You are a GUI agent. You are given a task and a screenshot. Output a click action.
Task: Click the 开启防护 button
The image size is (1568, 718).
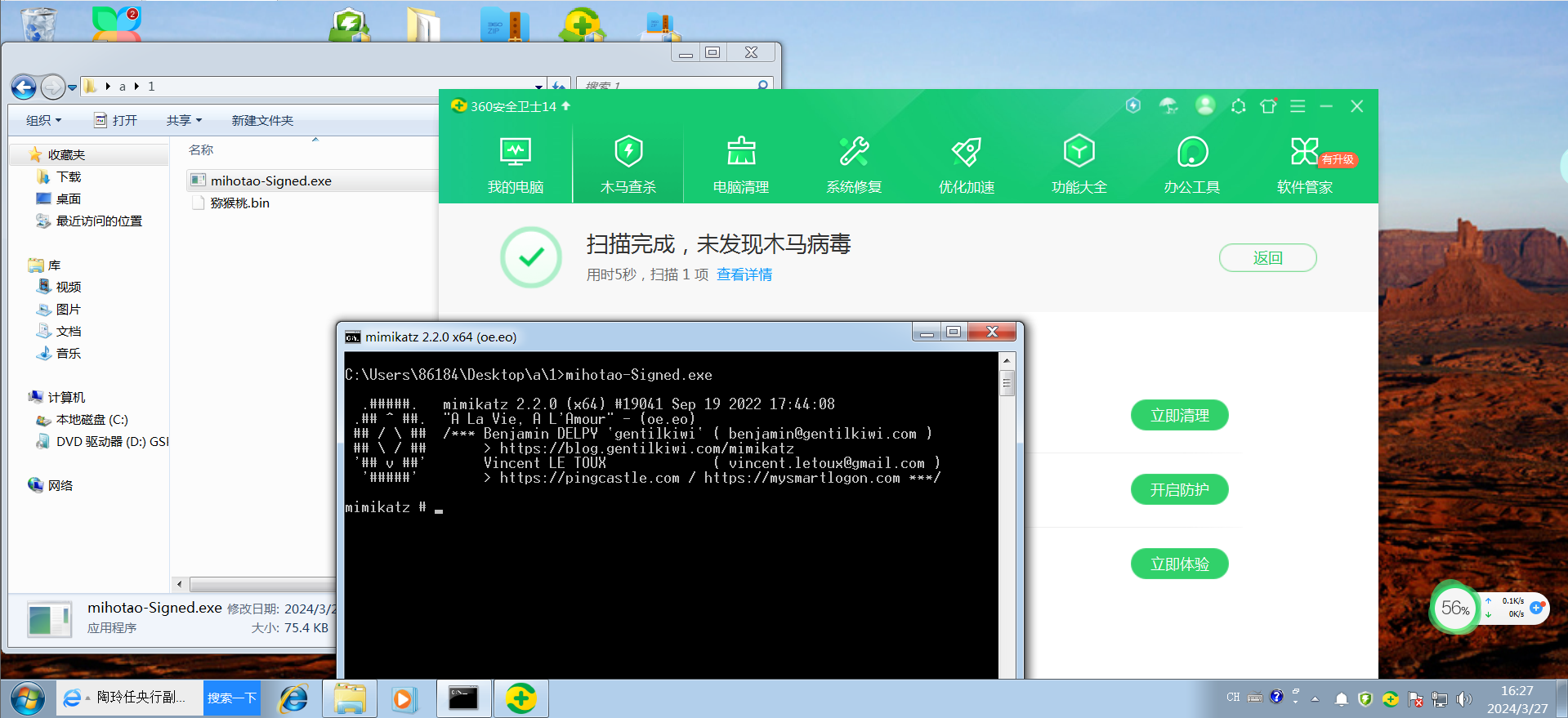click(1179, 489)
